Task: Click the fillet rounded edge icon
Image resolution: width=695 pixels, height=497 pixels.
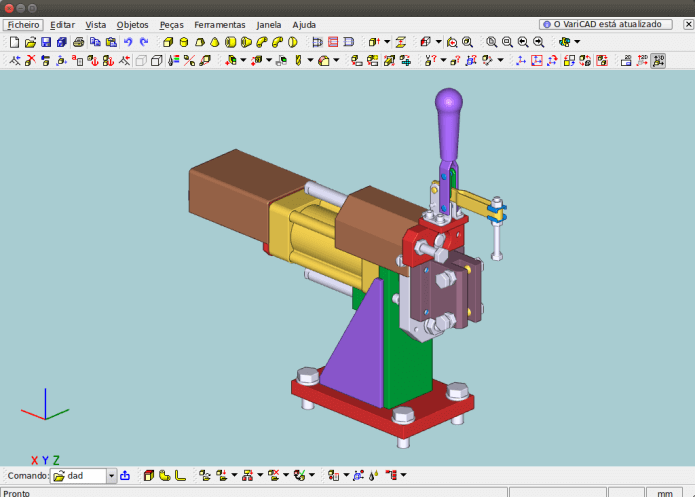Action: 324,60
